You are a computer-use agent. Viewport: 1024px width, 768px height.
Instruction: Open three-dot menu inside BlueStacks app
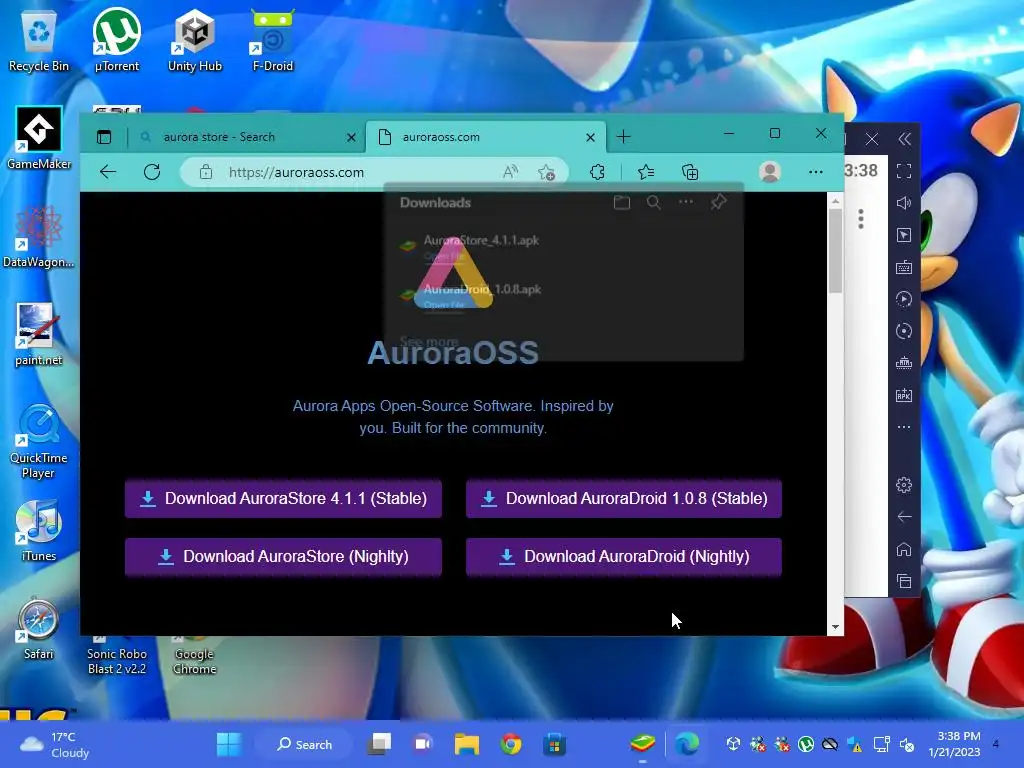pyautogui.click(x=861, y=219)
